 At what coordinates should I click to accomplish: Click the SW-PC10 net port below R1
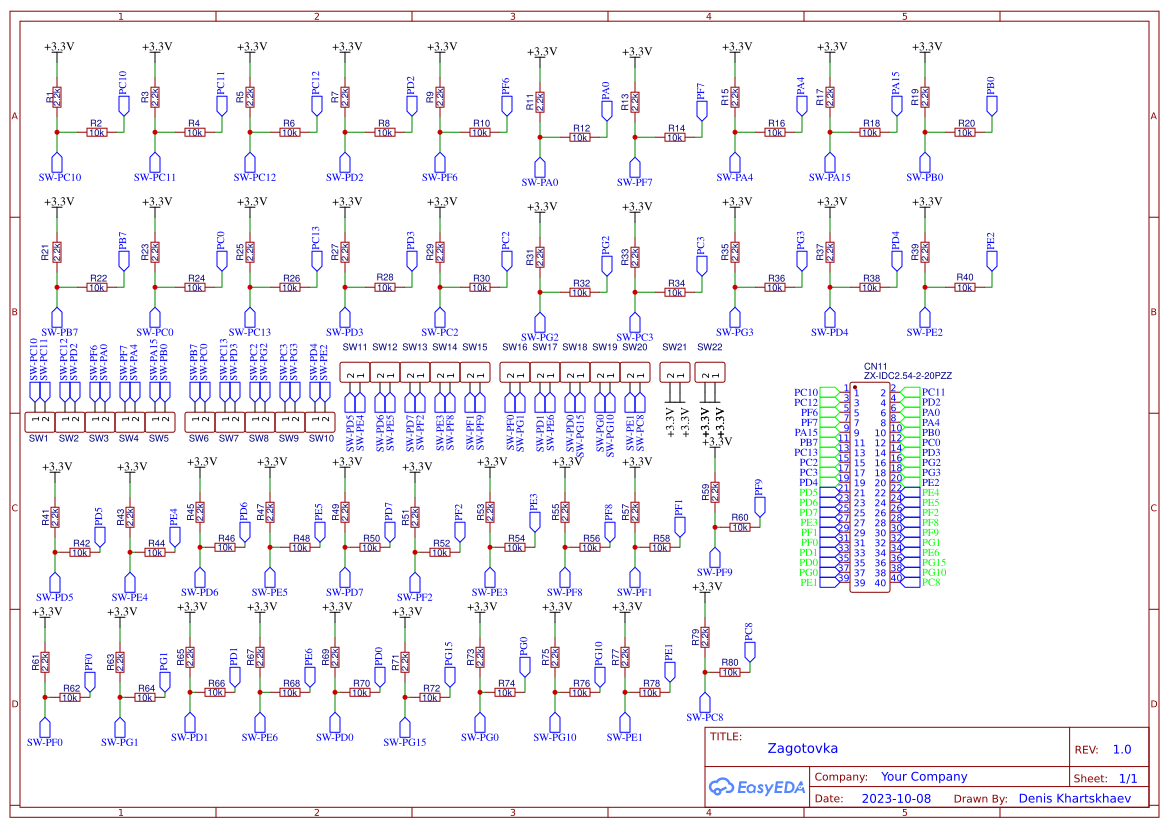[x=57, y=163]
